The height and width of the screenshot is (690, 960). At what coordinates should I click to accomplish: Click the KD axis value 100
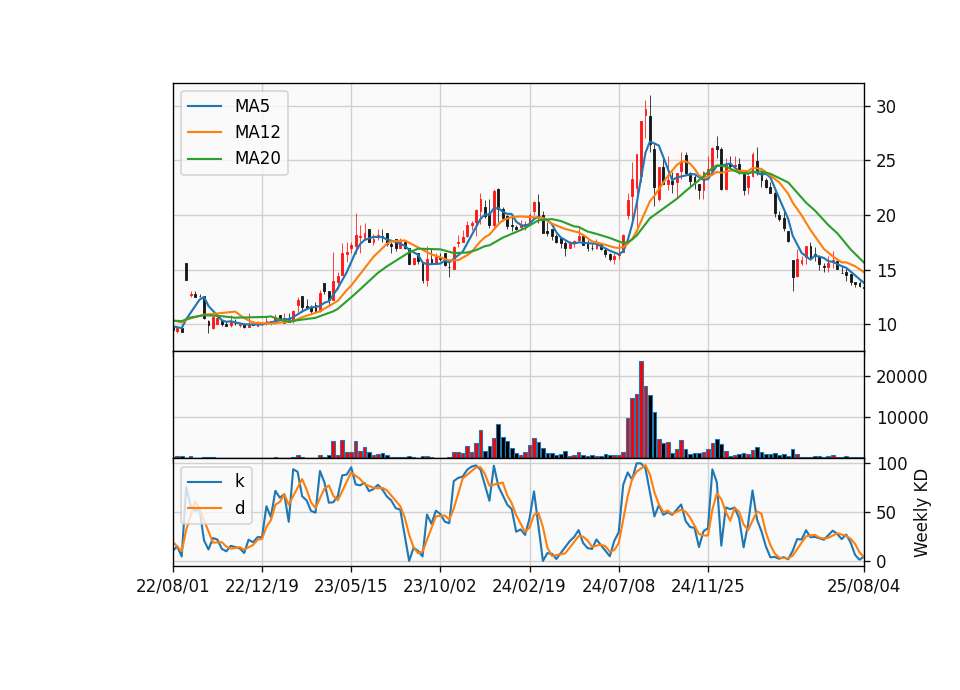point(892,464)
